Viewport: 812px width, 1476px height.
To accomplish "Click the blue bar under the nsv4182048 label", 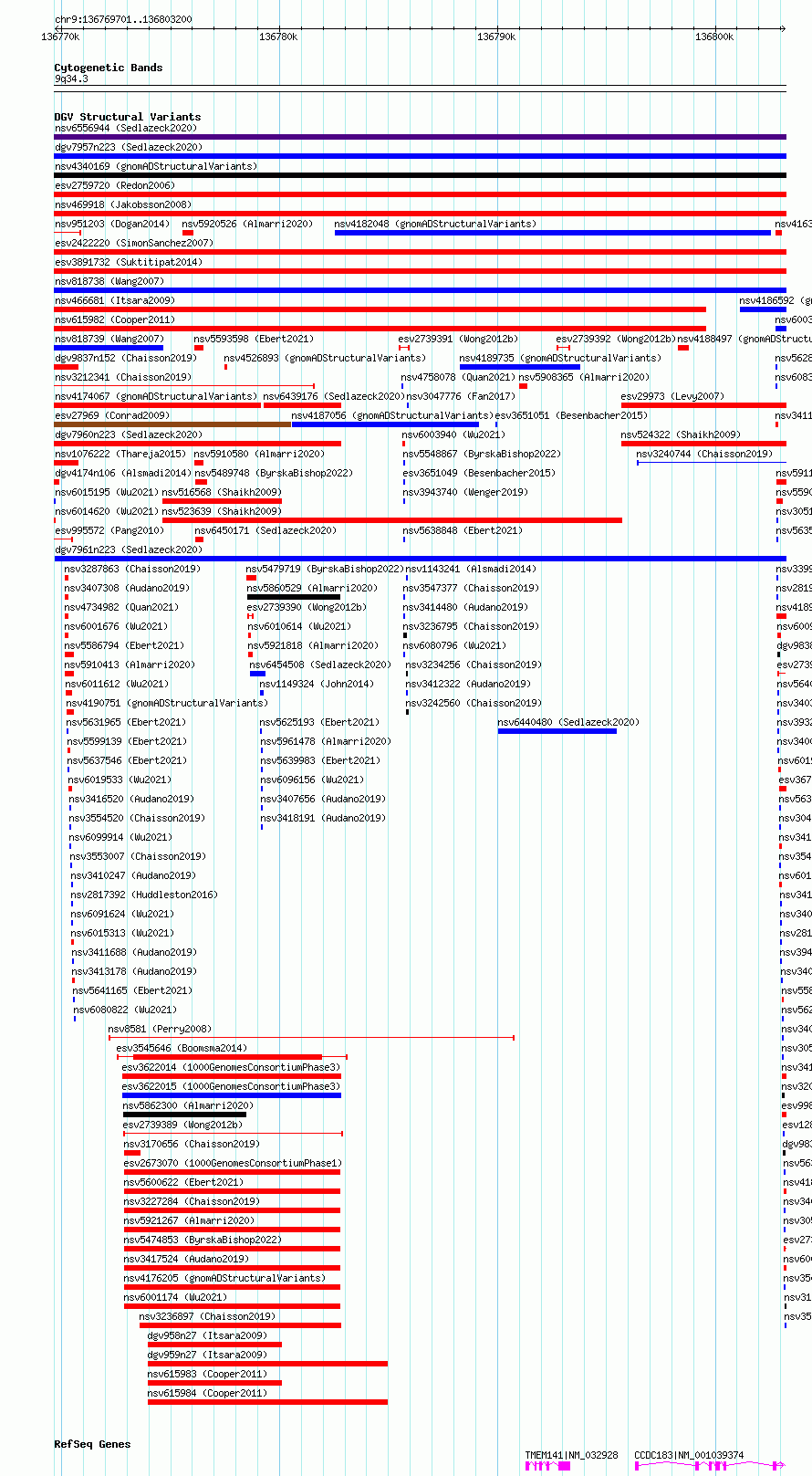I will pos(553,233).
